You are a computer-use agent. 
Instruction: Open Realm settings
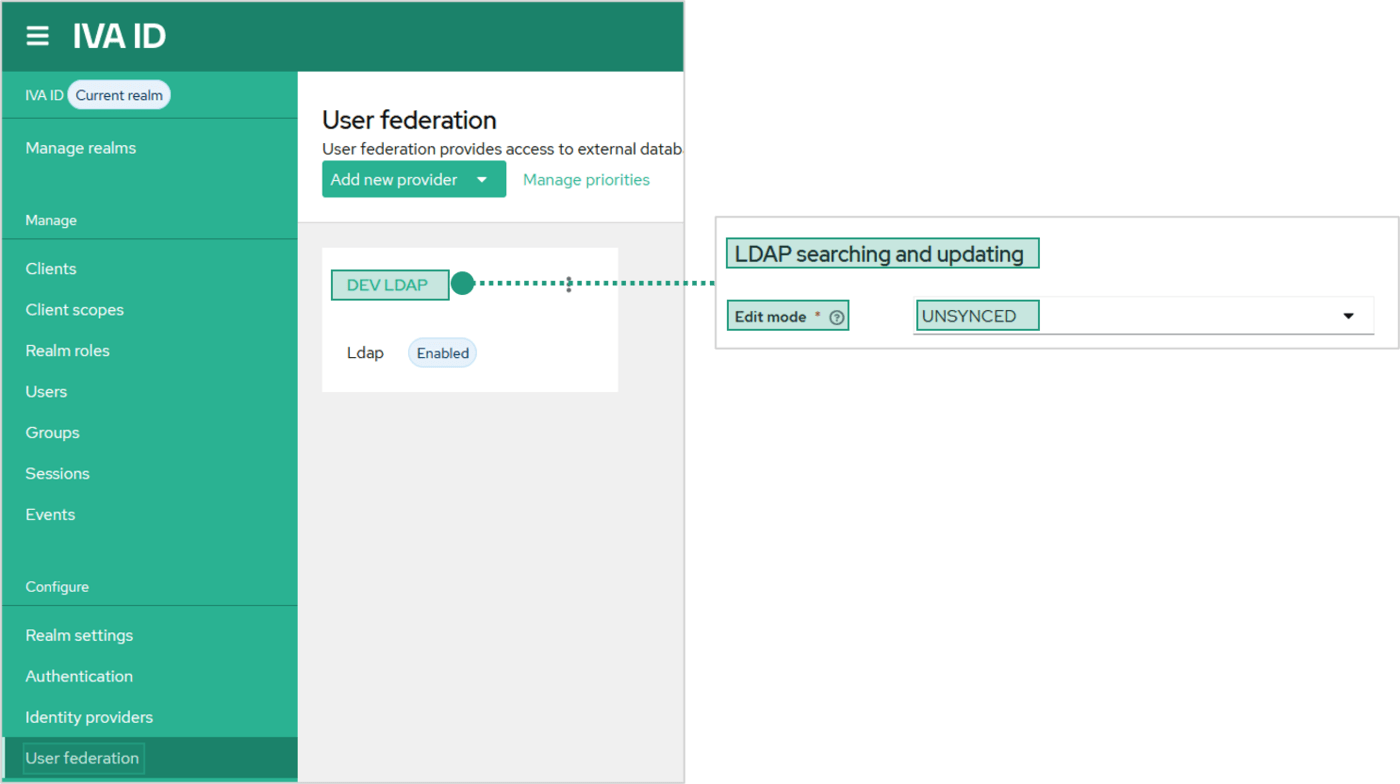pos(79,636)
